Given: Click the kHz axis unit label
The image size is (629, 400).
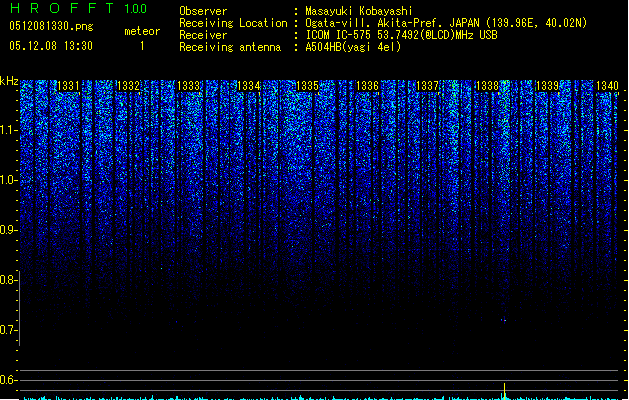Looking at the screenshot, I should pos(9,81).
